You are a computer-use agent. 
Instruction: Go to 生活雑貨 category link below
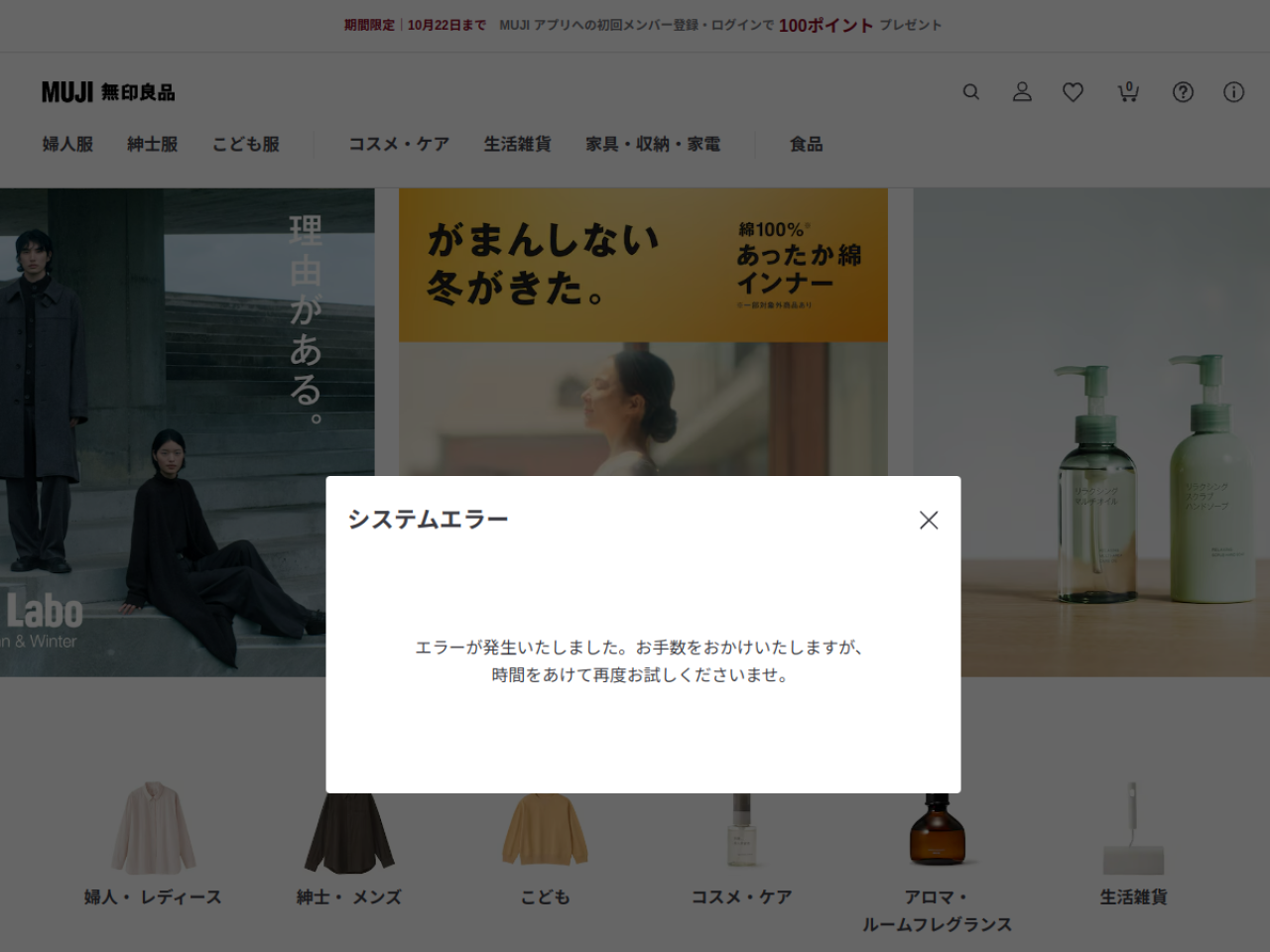pos(1133,897)
